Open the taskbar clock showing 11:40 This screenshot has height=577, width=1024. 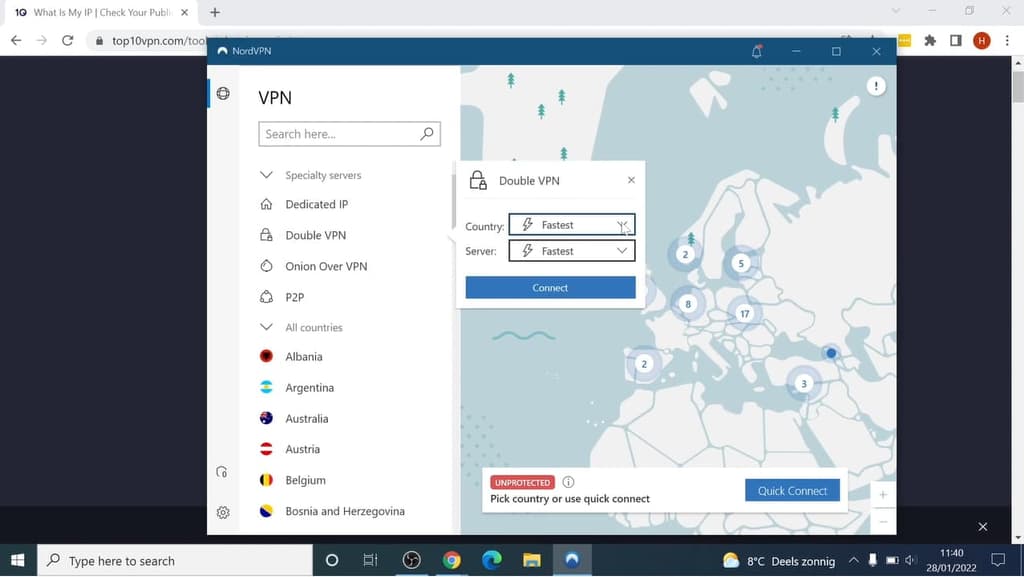(x=951, y=560)
